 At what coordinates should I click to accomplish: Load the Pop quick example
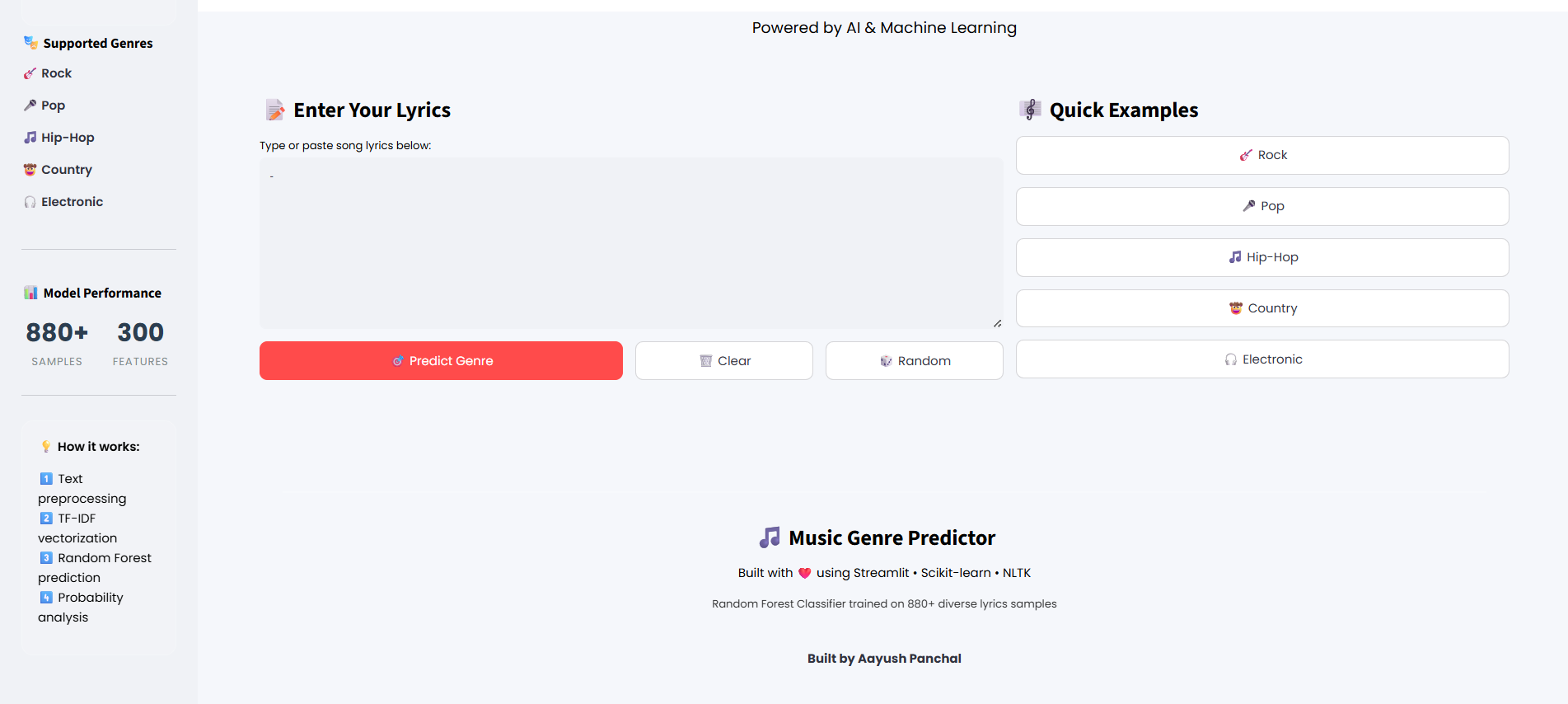click(1261, 206)
